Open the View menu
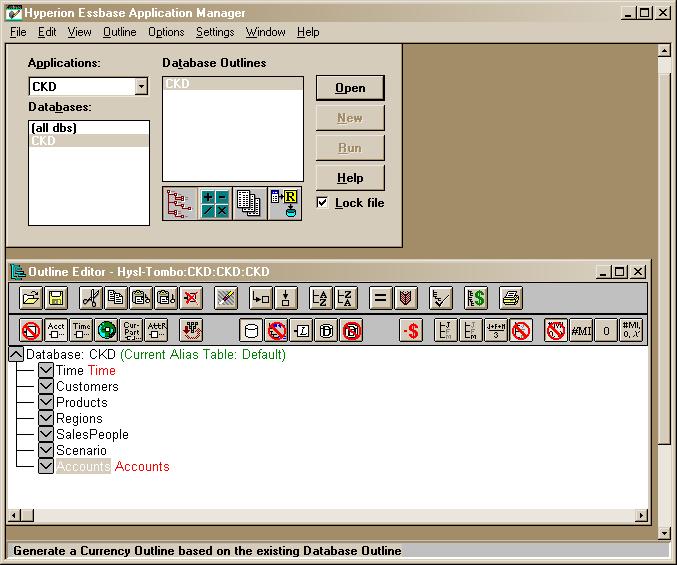Viewport: 677px width, 565px height. (x=79, y=32)
